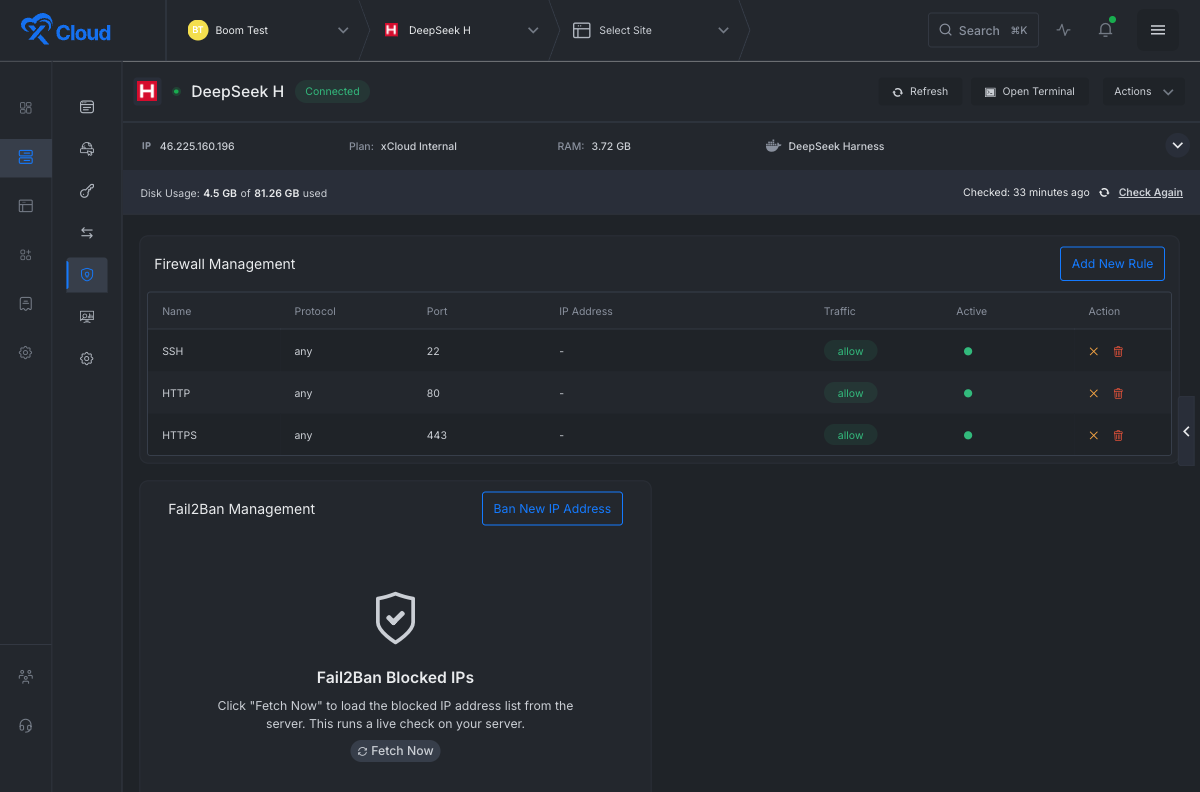Edit the HTTP firewall rule
The width and height of the screenshot is (1200, 792).
pos(1093,394)
